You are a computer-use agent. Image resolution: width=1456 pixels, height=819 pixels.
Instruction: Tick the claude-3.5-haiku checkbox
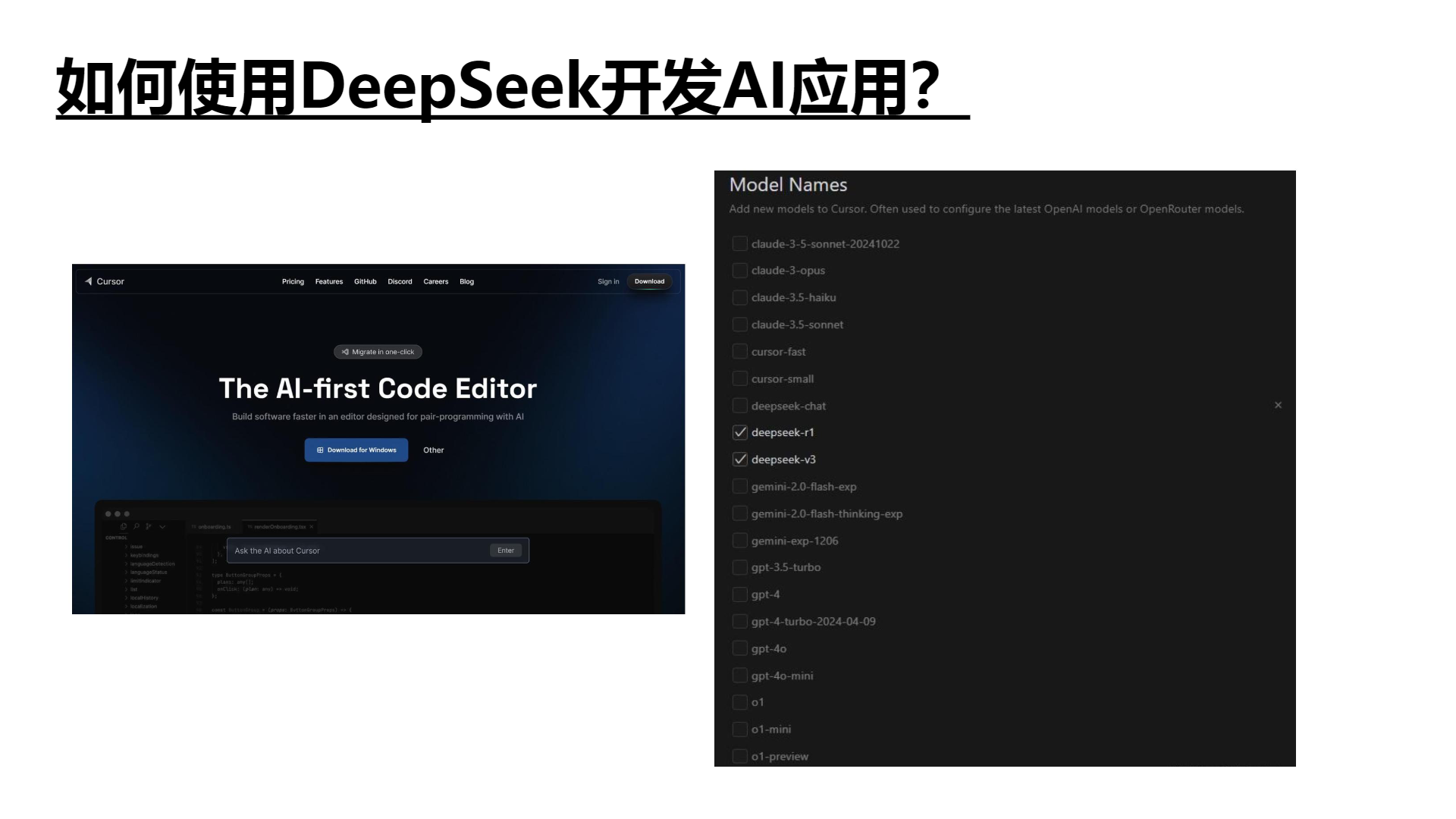(739, 297)
